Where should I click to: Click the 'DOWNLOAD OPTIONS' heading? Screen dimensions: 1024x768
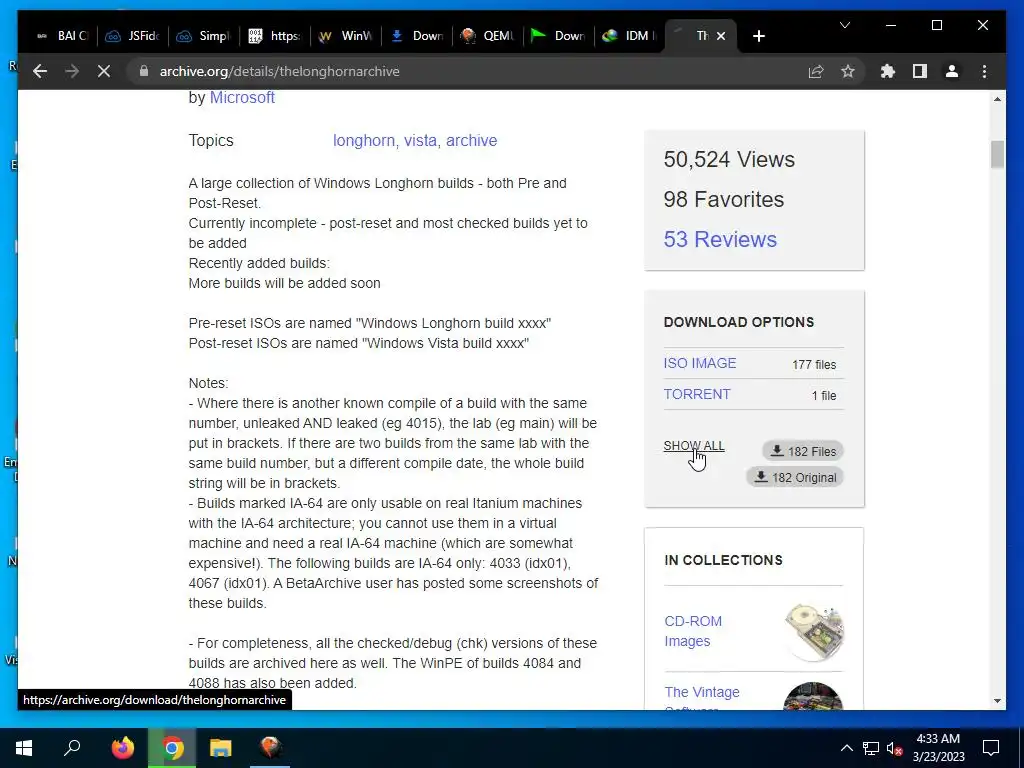pyautogui.click(x=739, y=322)
